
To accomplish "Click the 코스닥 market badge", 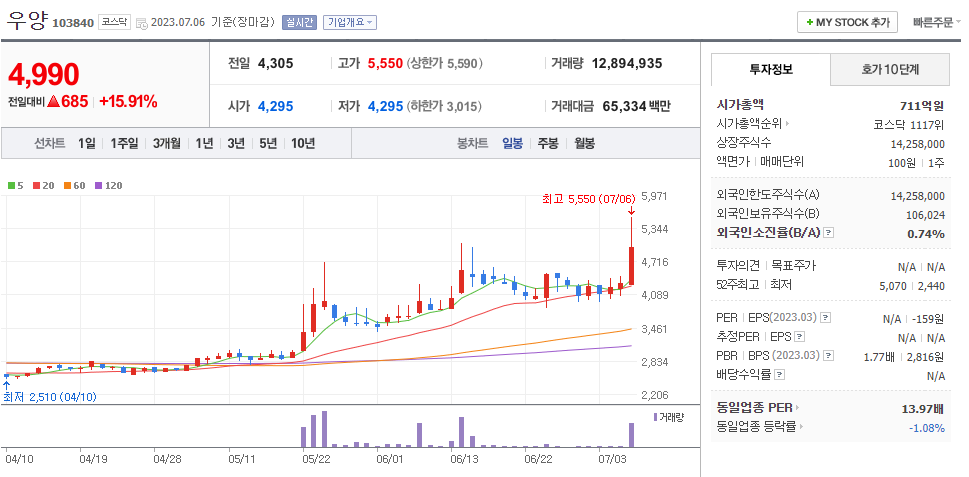I will [114, 22].
